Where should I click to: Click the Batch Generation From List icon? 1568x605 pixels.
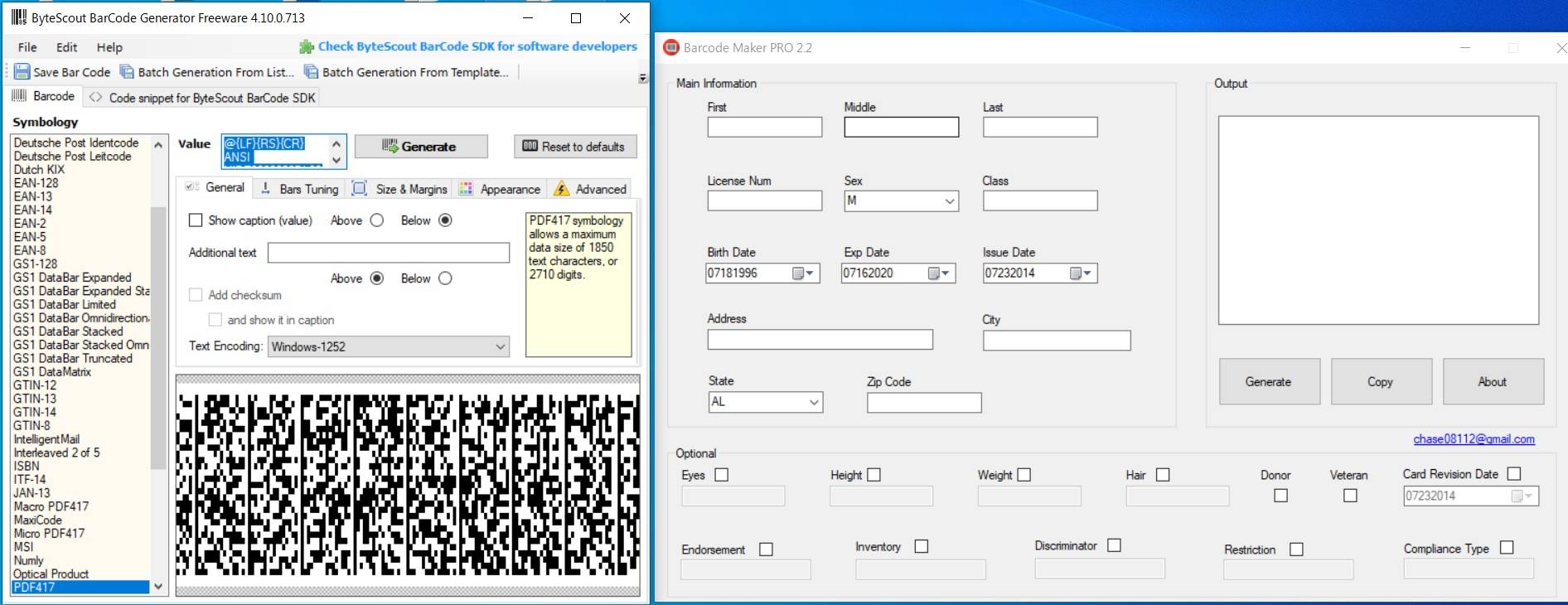pyautogui.click(x=127, y=72)
